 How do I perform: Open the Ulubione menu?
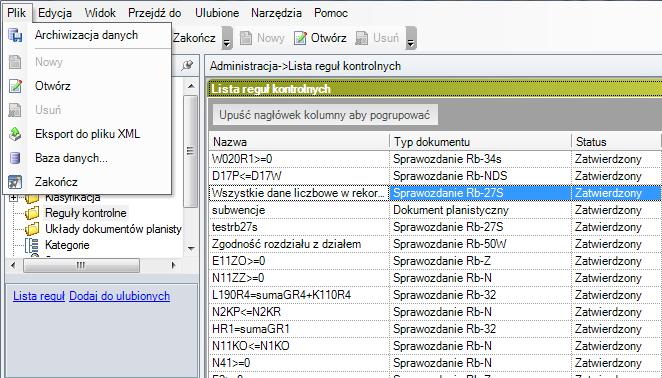pos(217,13)
